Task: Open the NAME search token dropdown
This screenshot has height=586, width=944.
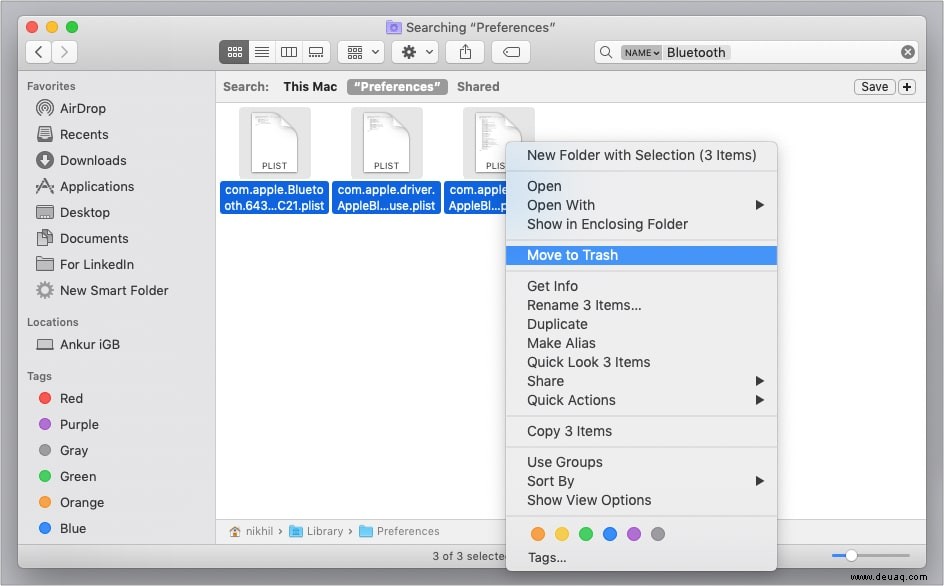Action: coord(641,52)
